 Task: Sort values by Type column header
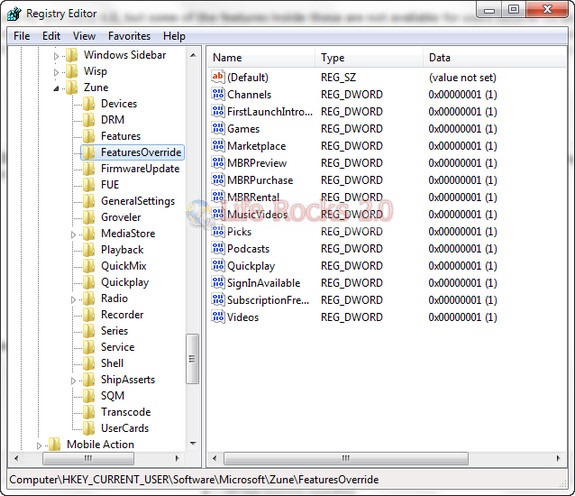[x=369, y=58]
